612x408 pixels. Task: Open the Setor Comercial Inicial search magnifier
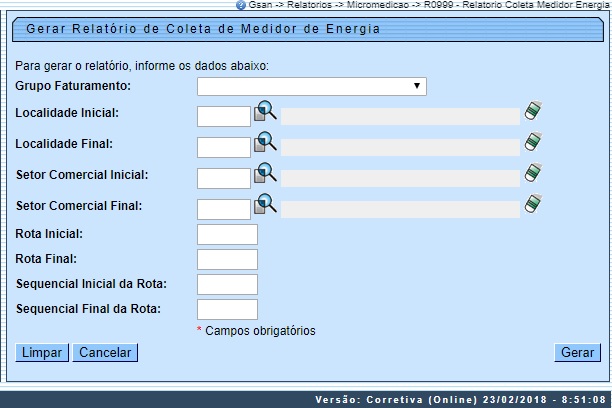pos(265,174)
